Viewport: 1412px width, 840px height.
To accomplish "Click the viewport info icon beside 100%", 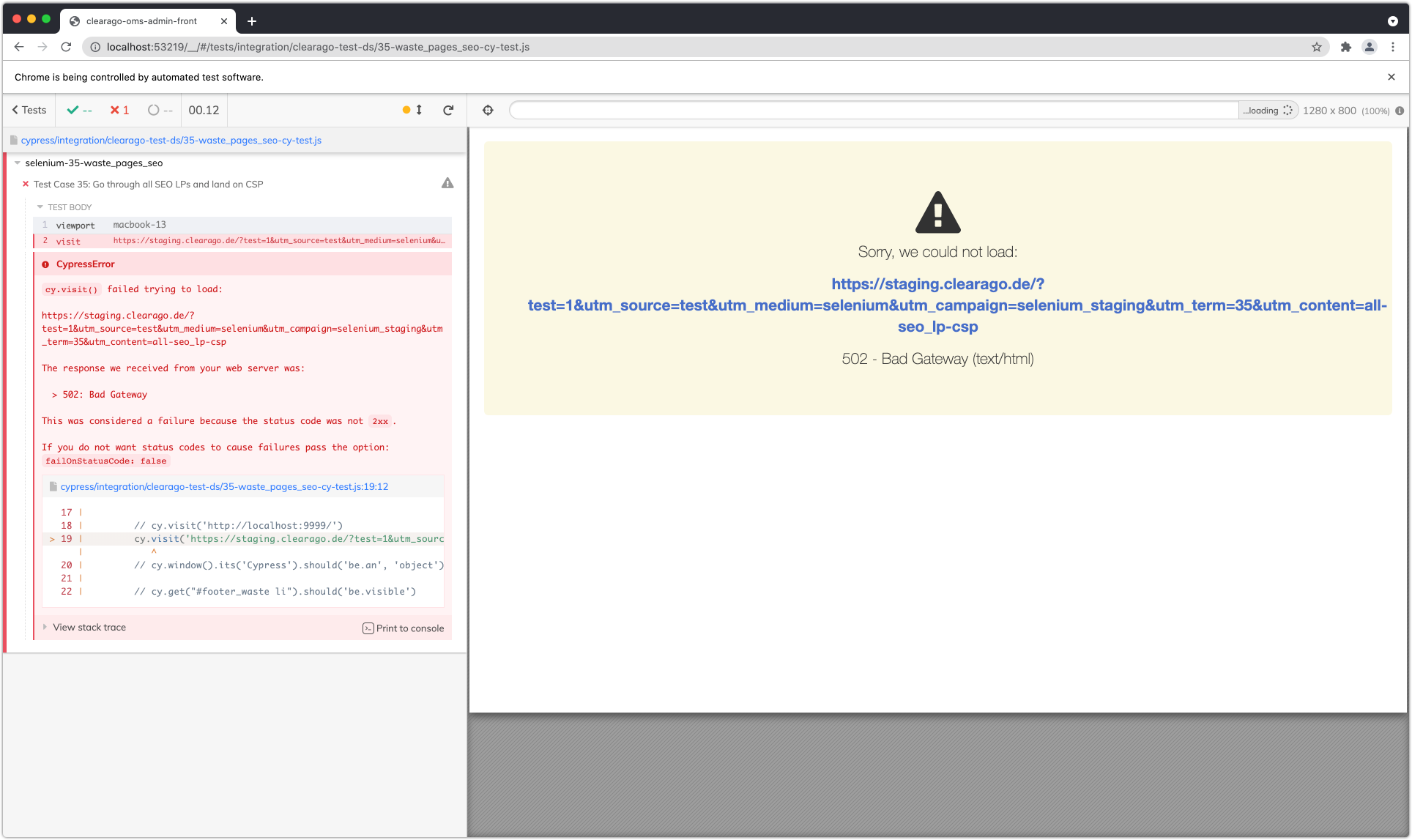I will pos(1400,111).
